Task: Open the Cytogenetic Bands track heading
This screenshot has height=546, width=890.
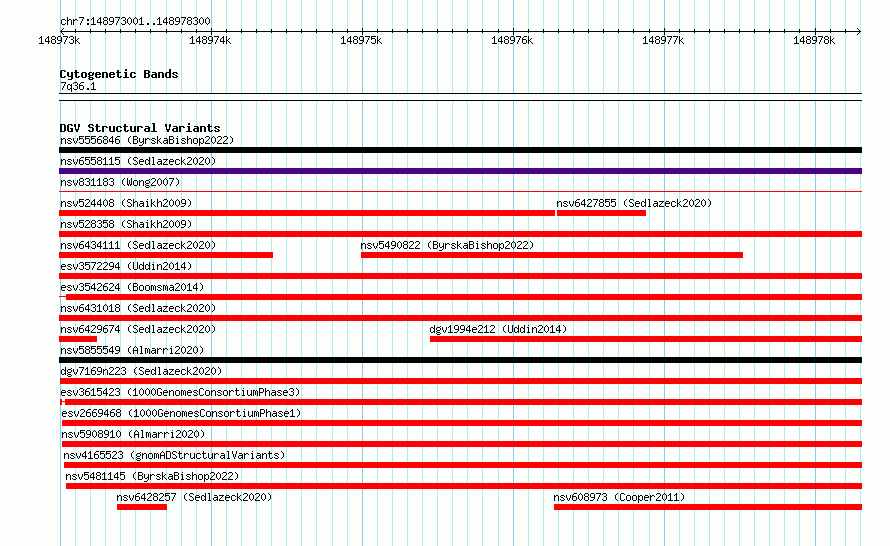Action: [119, 74]
